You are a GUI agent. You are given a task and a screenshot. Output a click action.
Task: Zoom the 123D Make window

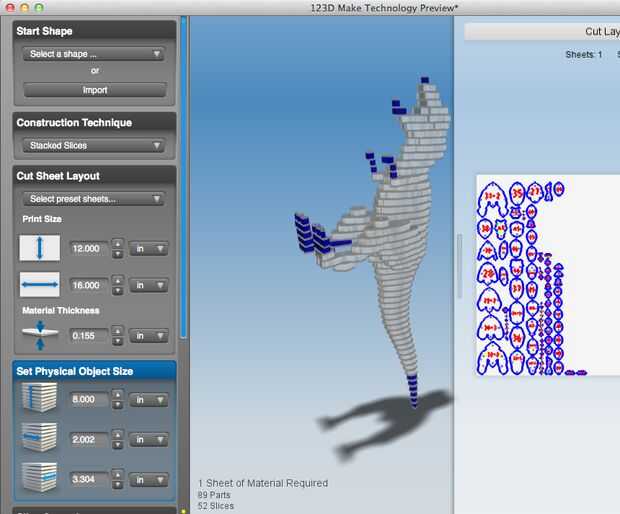coord(39,7)
